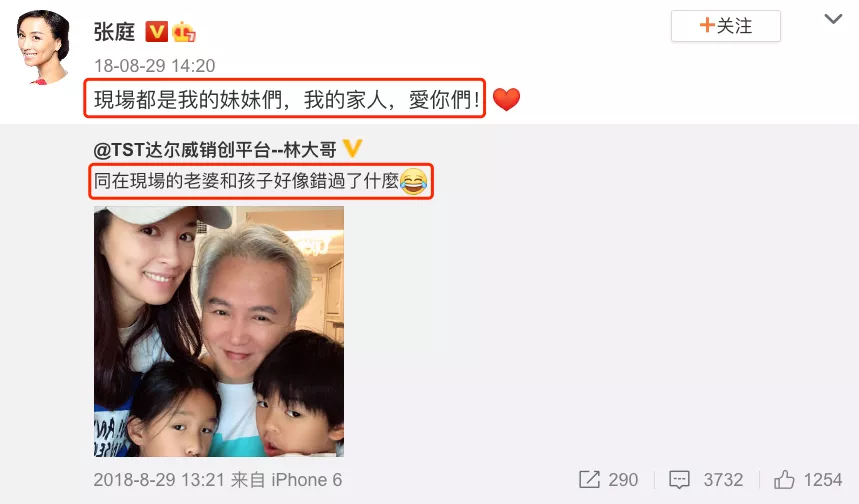Click the 290 repost count
The height and width of the screenshot is (504, 859).
(623, 480)
